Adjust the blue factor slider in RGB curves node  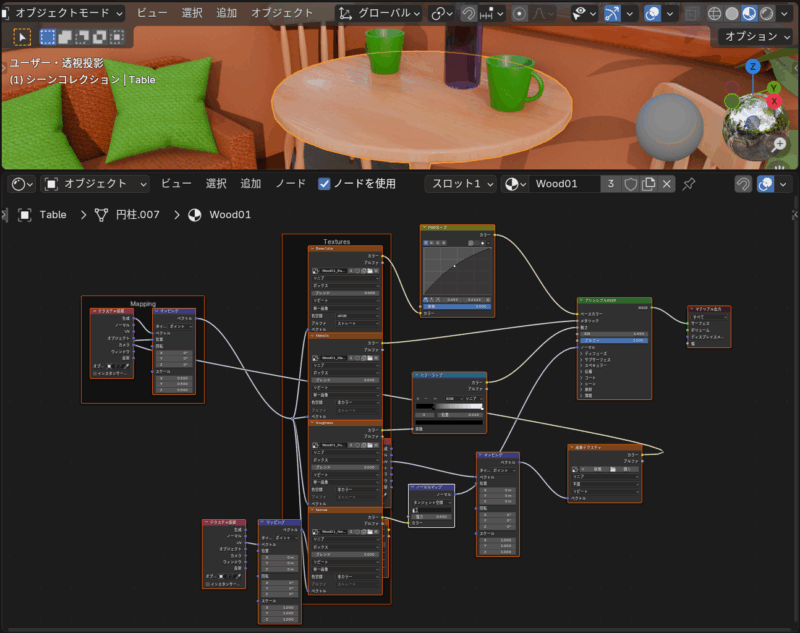pyautogui.click(x=458, y=307)
